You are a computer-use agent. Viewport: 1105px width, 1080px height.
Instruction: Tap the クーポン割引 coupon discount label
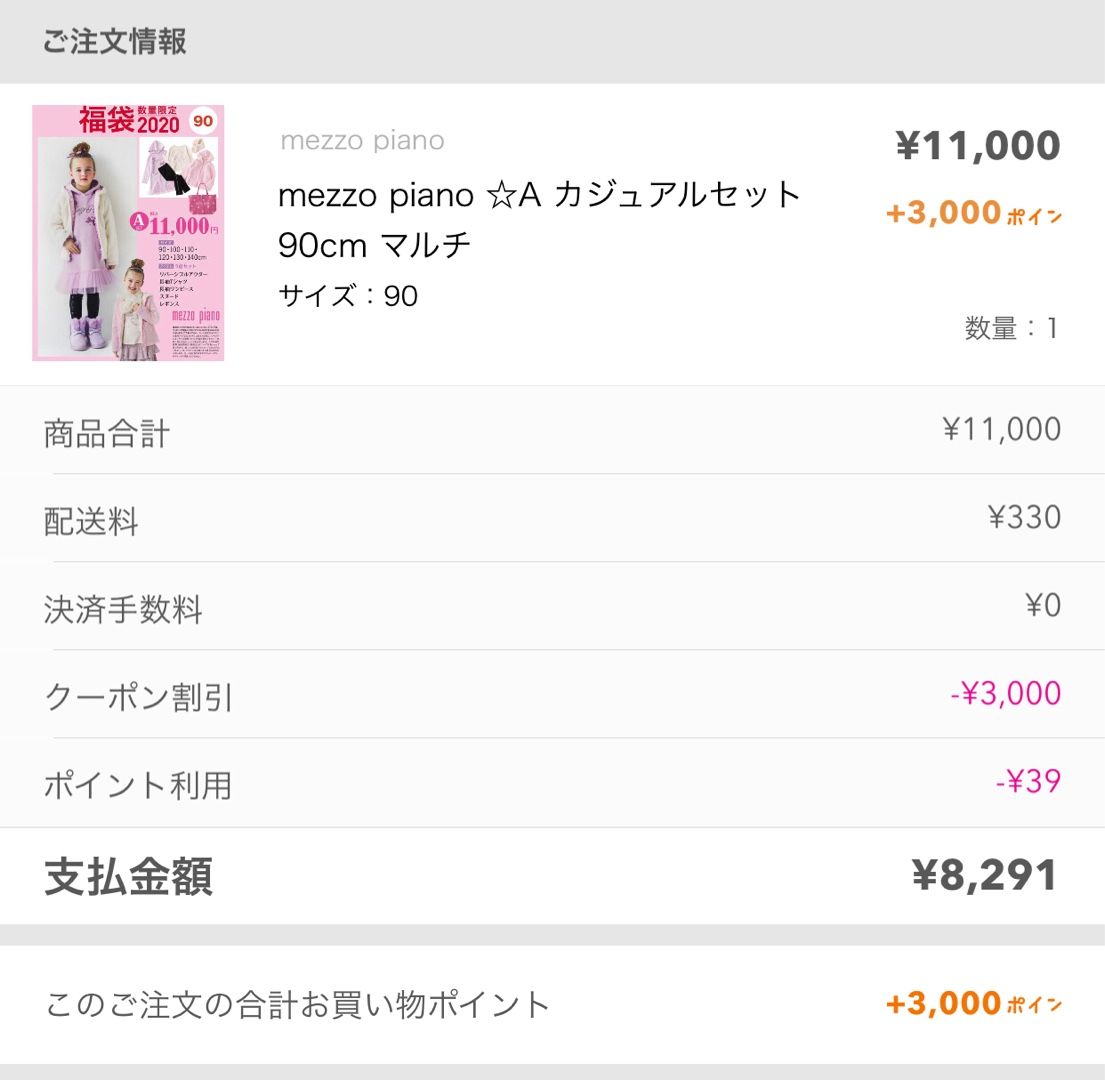click(x=139, y=698)
